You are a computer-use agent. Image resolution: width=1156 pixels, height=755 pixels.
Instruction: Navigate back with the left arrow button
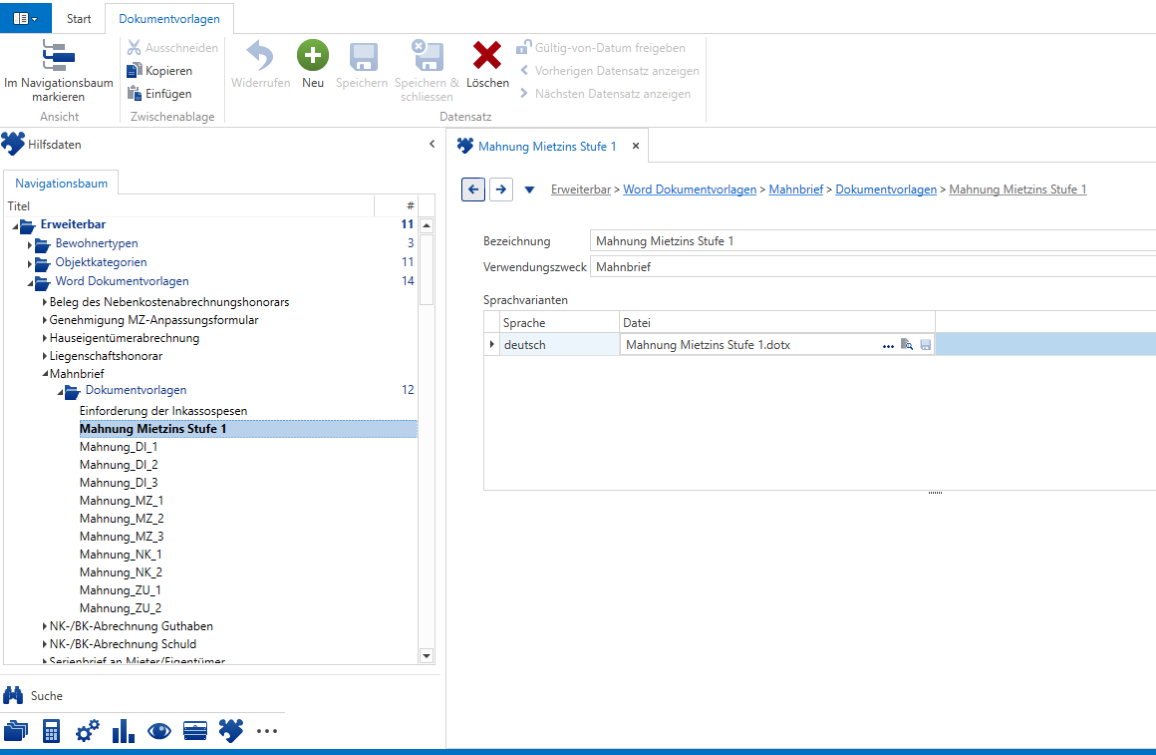pyautogui.click(x=473, y=189)
